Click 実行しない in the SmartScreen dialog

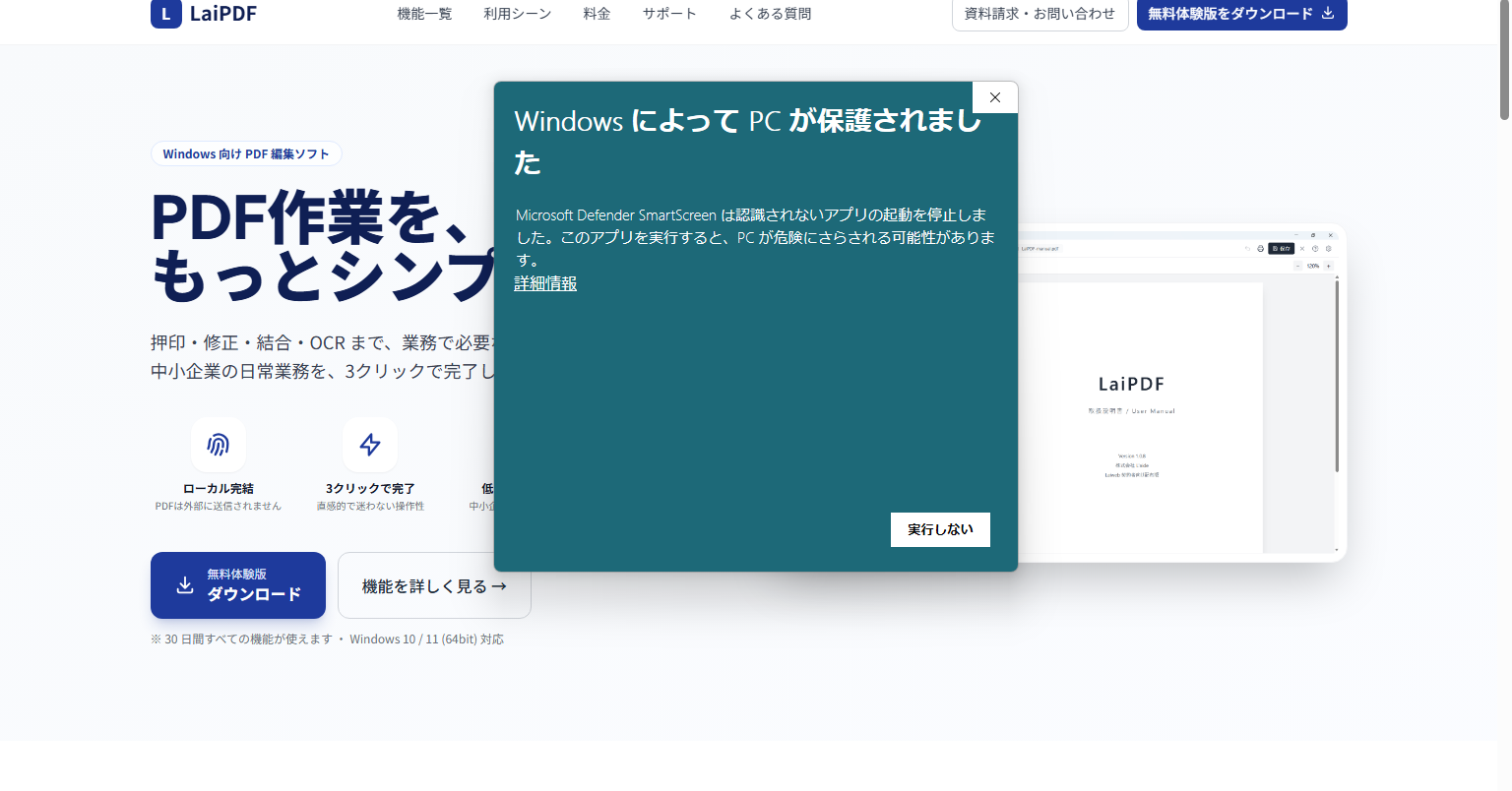[940, 529]
